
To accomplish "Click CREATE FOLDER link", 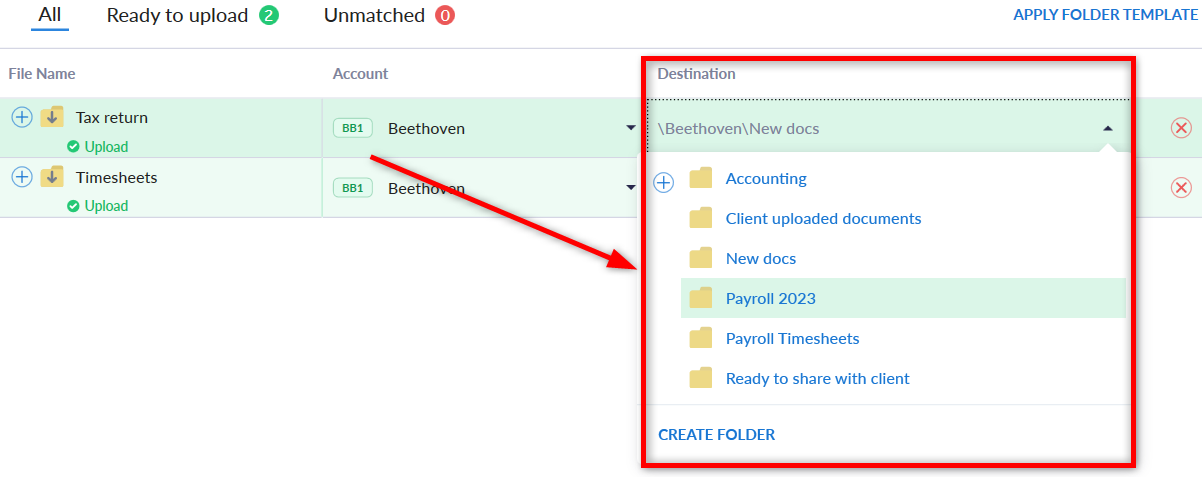I will pos(716,434).
